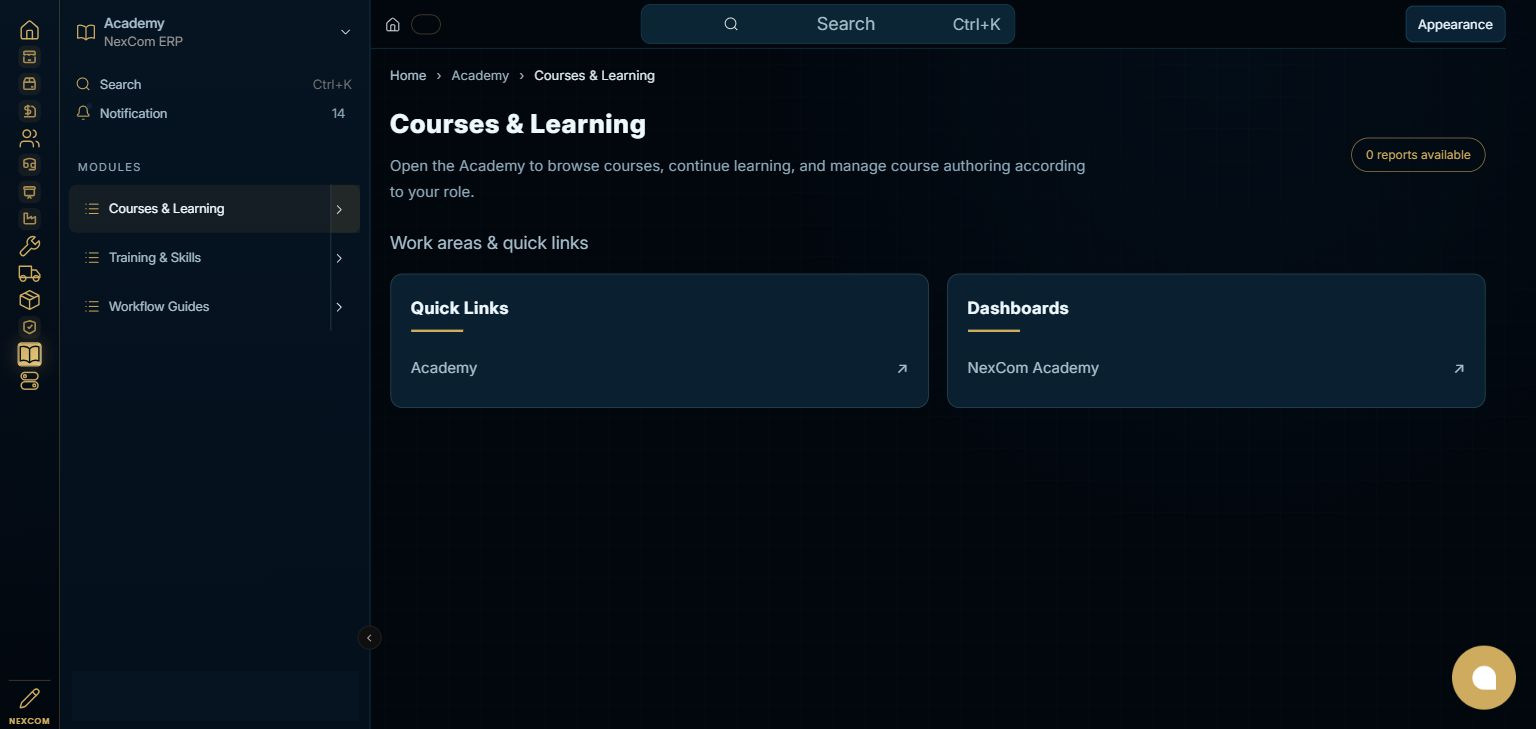This screenshot has width=1536, height=729.
Task: Open the archive box module icon
Action: click(29, 57)
